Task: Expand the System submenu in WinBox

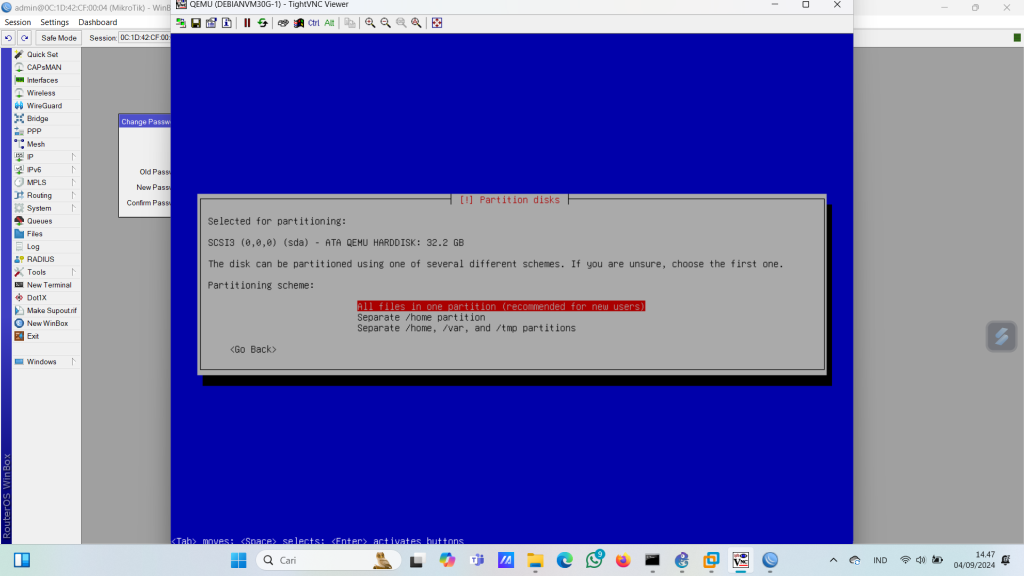Action: tap(42, 208)
